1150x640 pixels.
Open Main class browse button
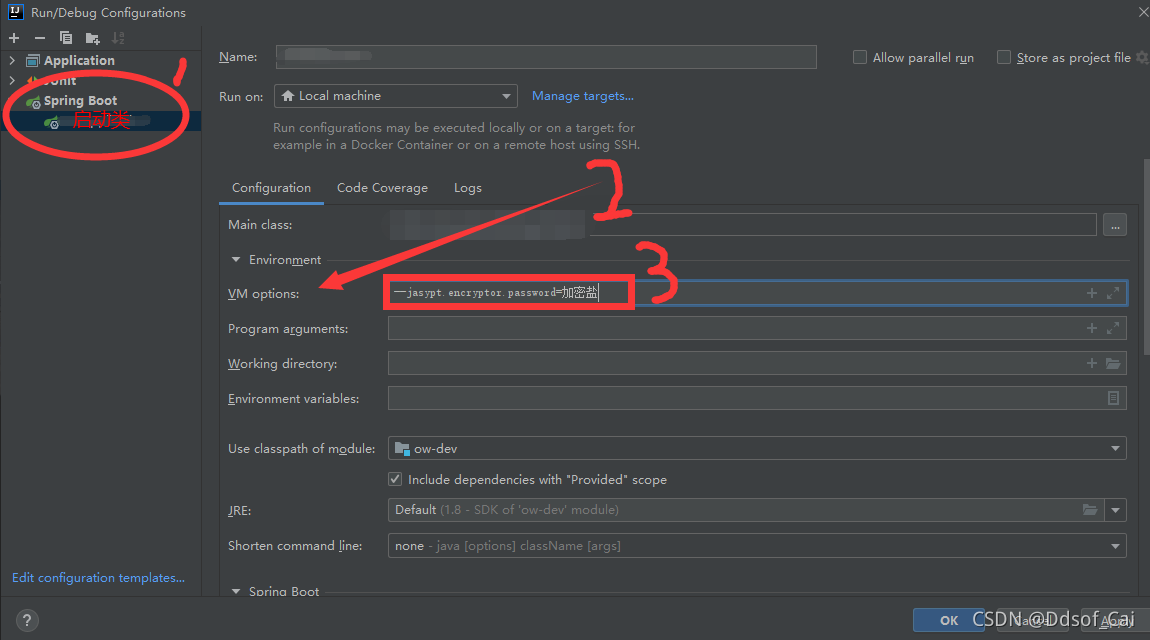[1115, 225]
